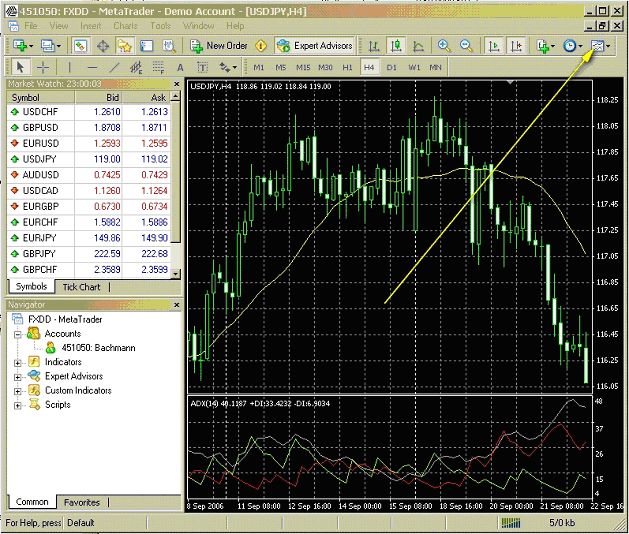
Task: Toggle chart Auto Scroll
Action: [494, 46]
